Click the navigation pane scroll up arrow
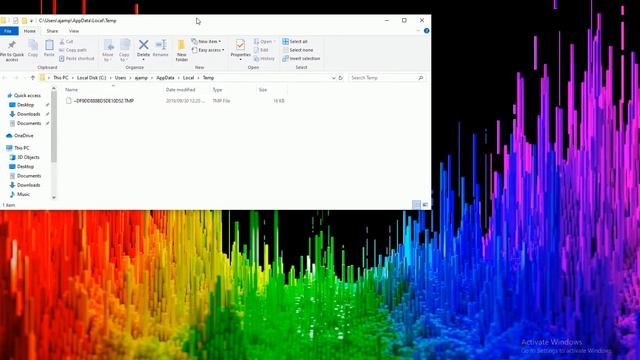The image size is (640, 360). (53, 89)
